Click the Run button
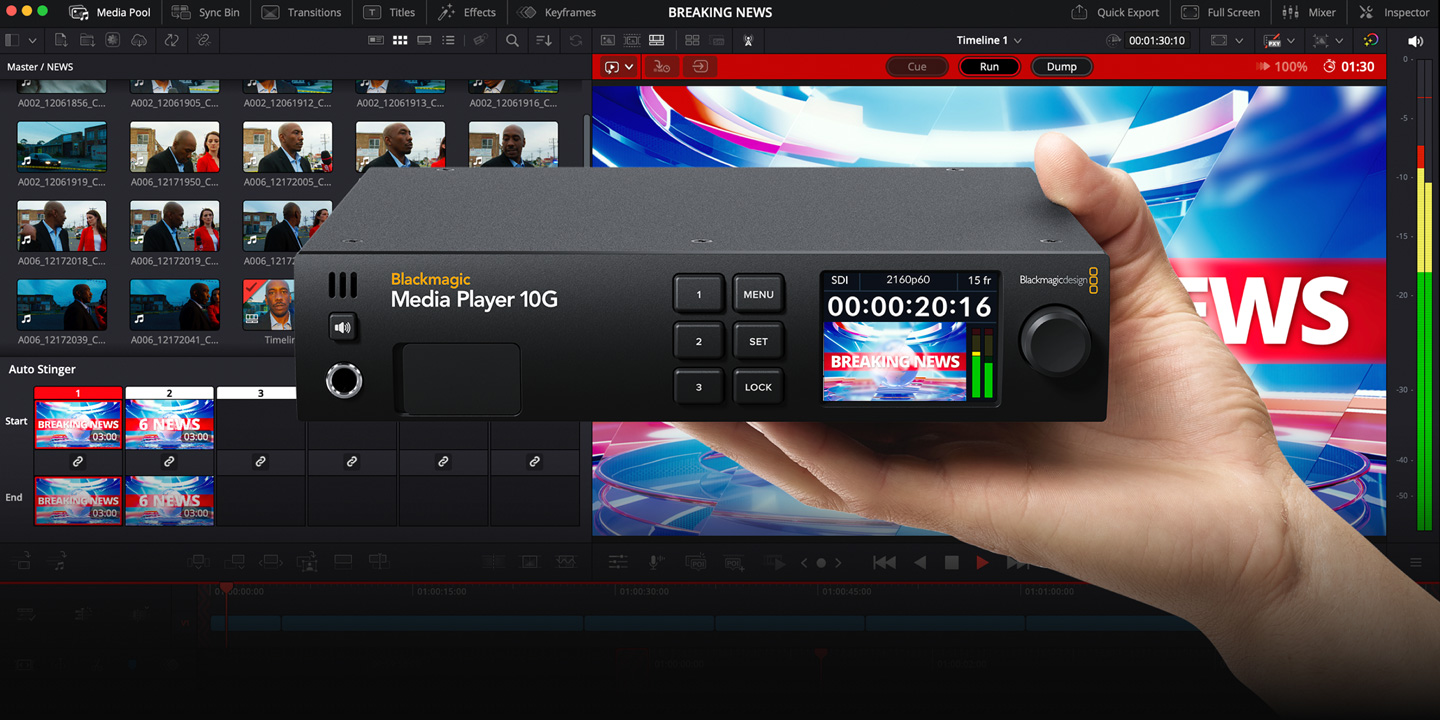1440x720 pixels. 989,67
